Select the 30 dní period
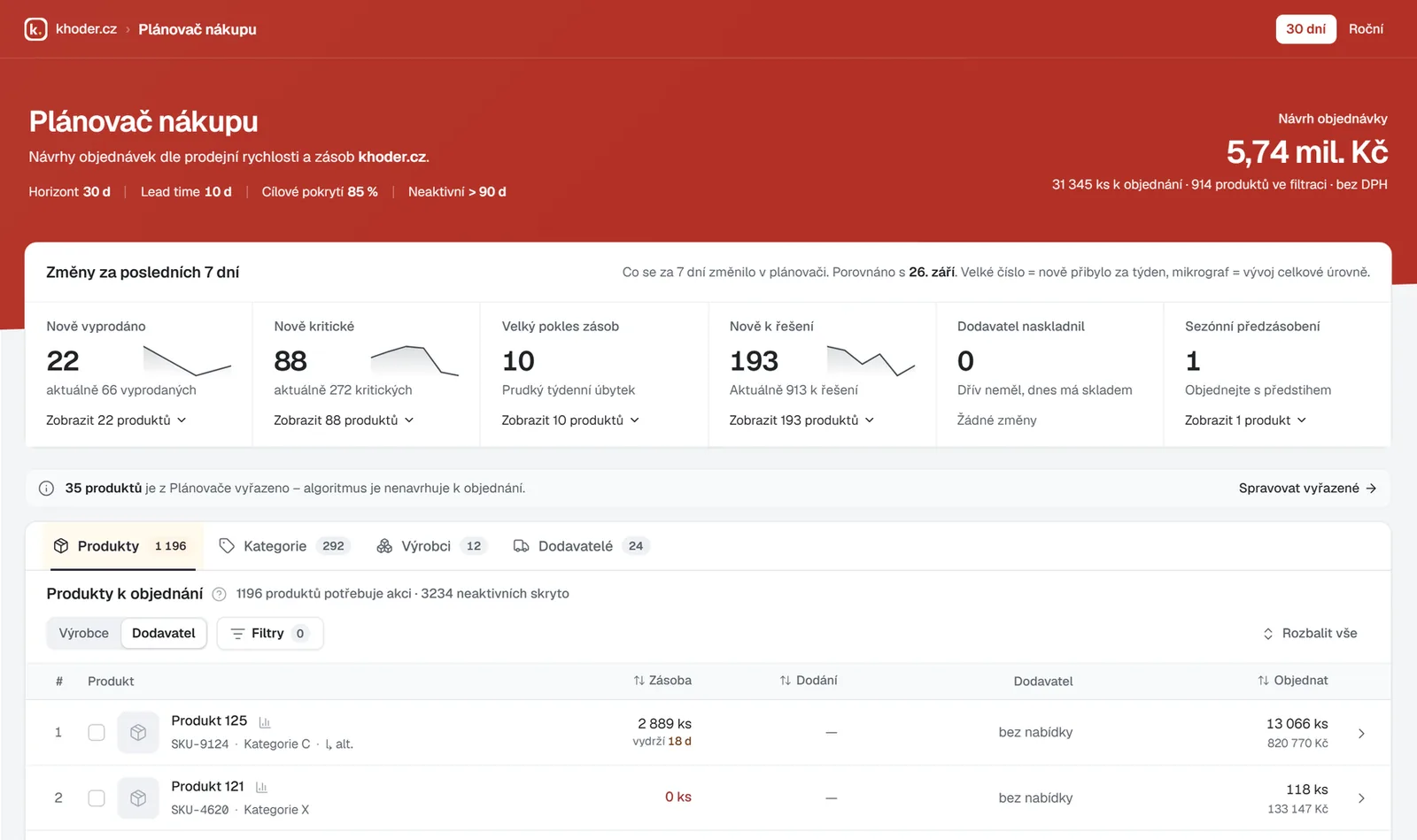1417x840 pixels. coord(1305,29)
